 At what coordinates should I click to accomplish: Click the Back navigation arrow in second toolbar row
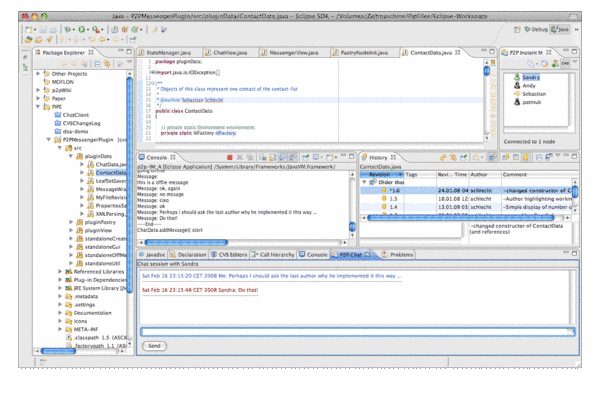(x=102, y=39)
